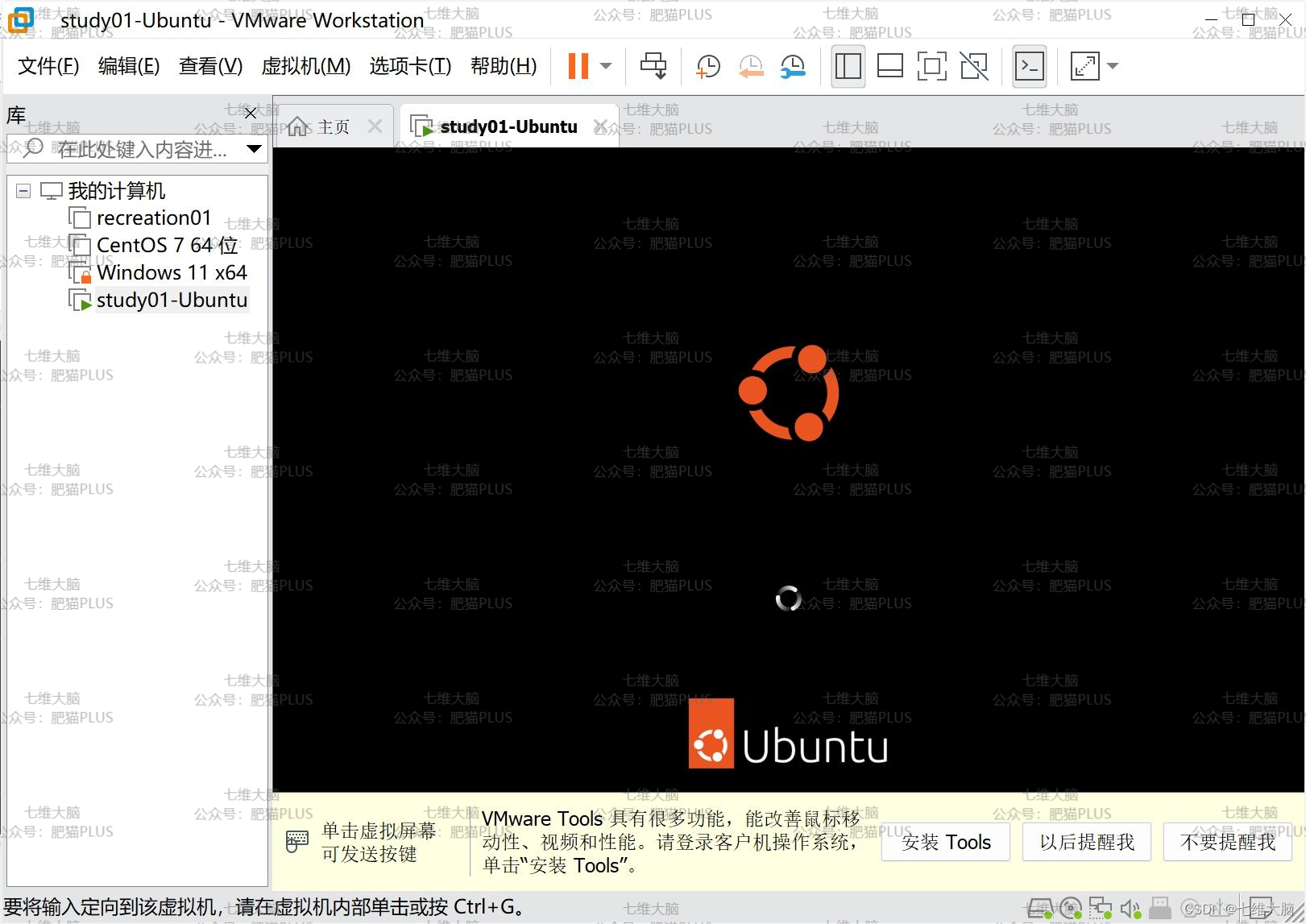Screen dimensions: 1306x924
Task: Toggle the thumbnail bar view
Action: [889, 66]
